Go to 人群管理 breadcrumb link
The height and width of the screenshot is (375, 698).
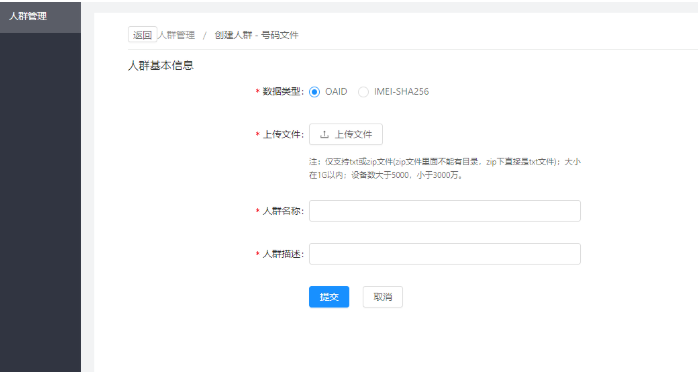point(177,35)
